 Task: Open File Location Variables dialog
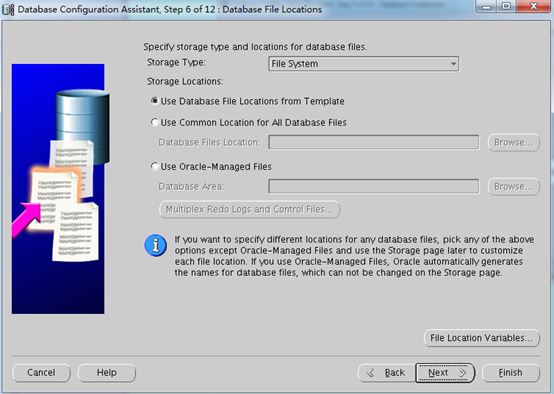click(482, 338)
